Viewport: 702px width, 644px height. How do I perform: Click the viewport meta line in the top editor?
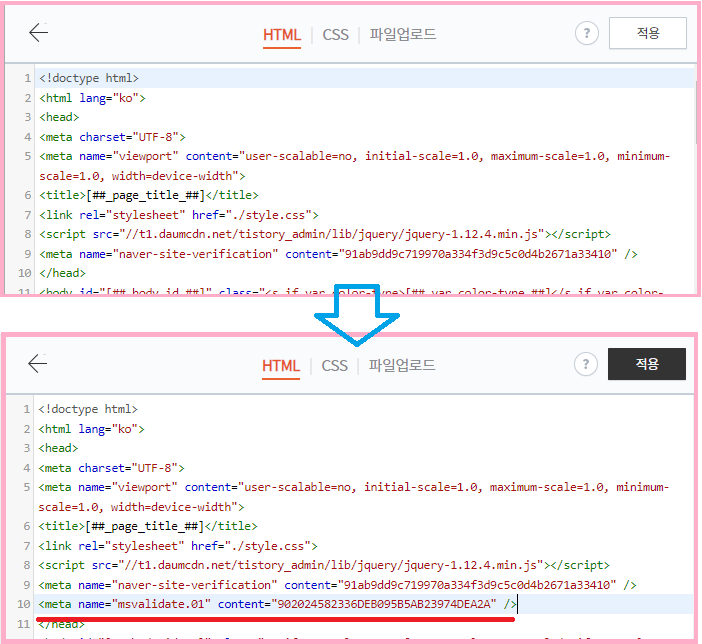click(x=354, y=166)
